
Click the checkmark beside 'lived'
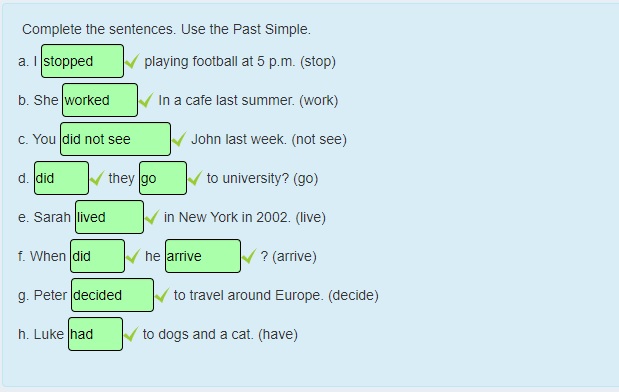[152, 218]
